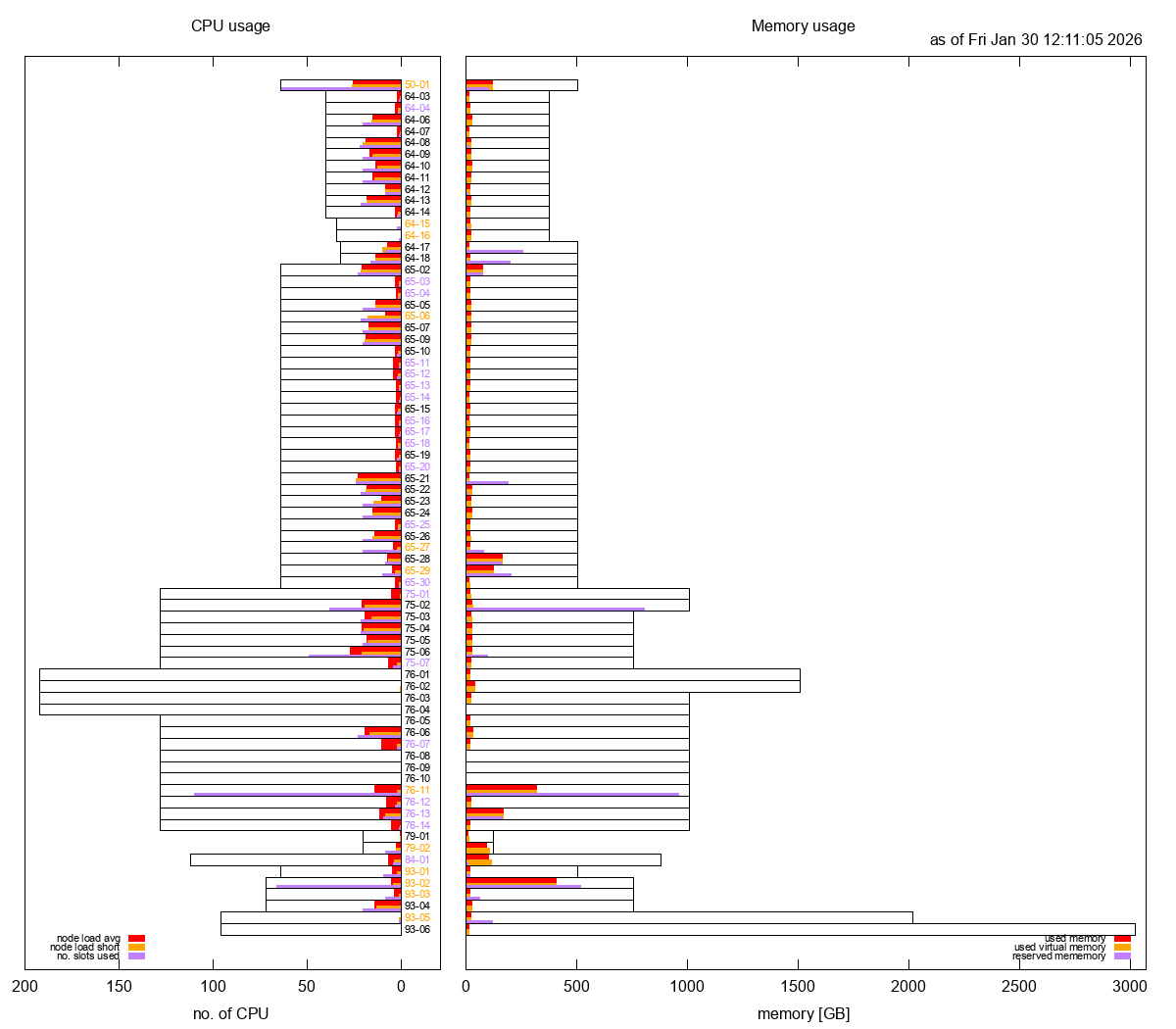Image resolution: width=1176 pixels, height=1029 pixels.
Task: Click the 3000 tick on memory axis
Action: pyautogui.click(x=1131, y=986)
